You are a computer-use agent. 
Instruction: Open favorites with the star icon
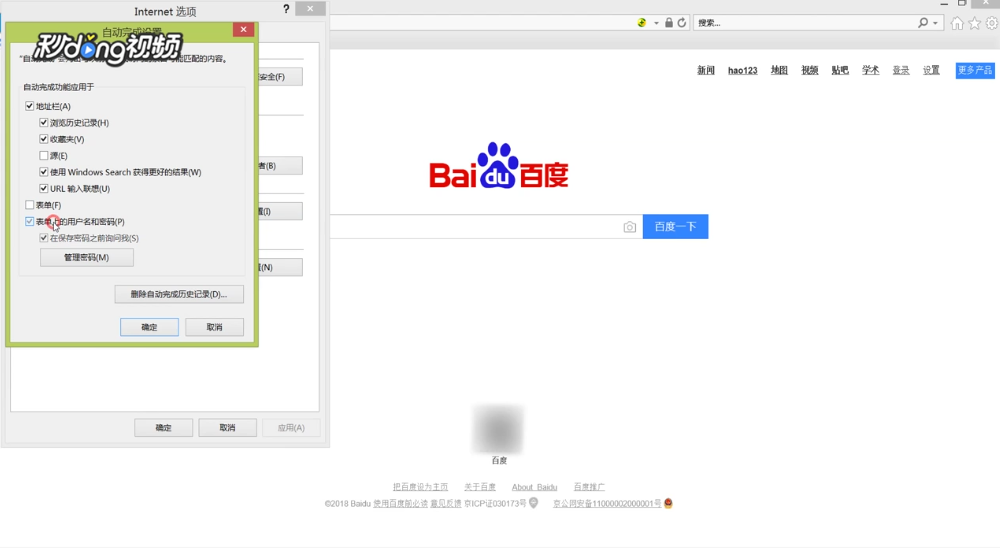[x=974, y=24]
